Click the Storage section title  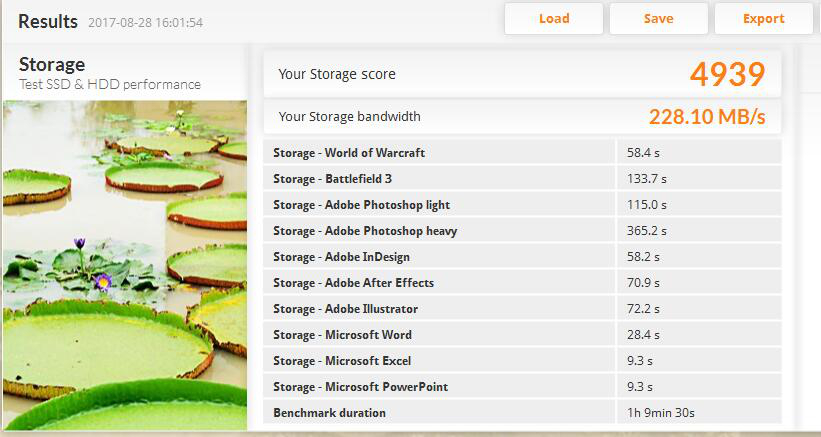52,65
